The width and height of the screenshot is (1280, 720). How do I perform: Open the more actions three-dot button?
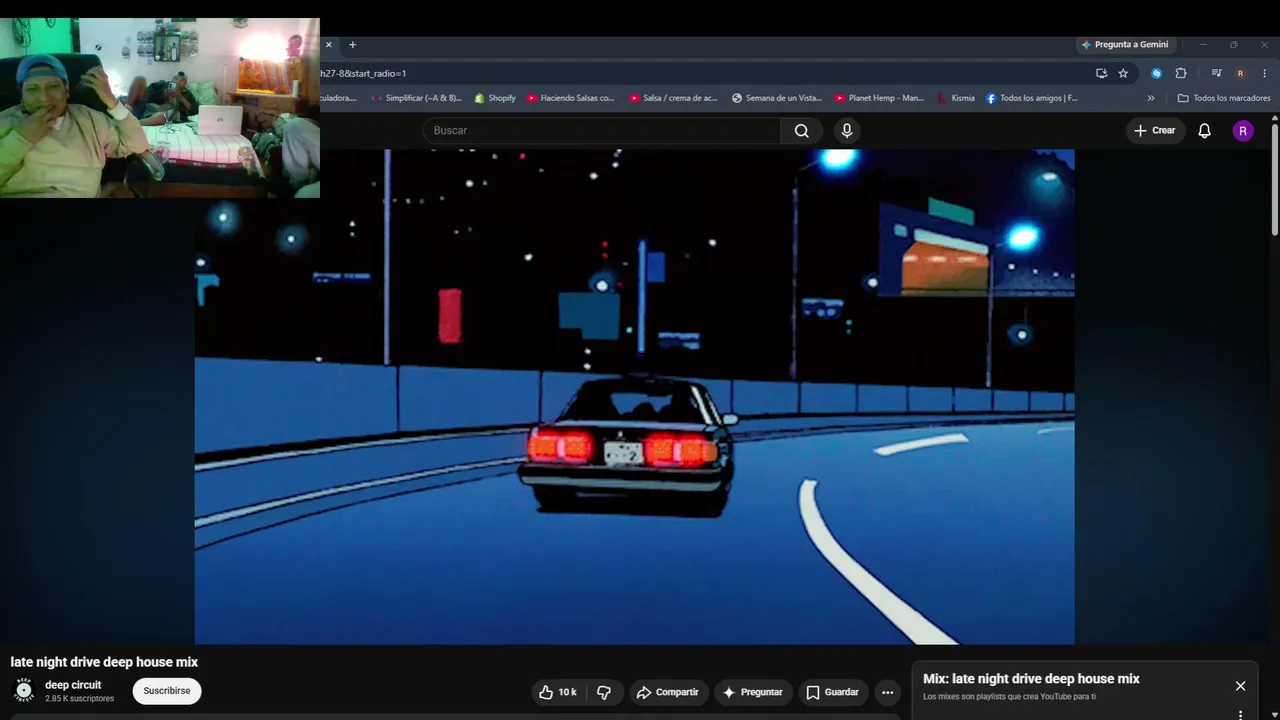tap(887, 692)
